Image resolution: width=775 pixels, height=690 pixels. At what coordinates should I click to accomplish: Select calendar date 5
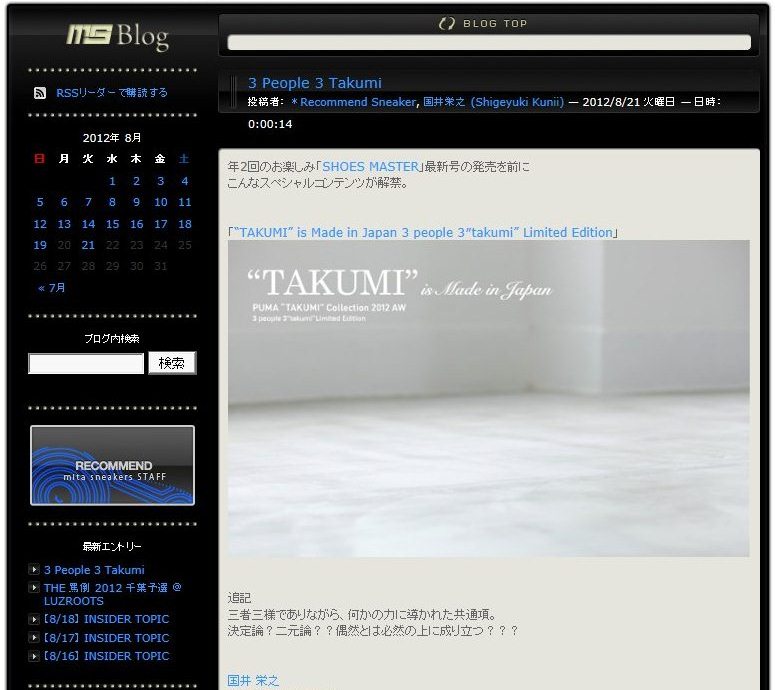(40, 202)
